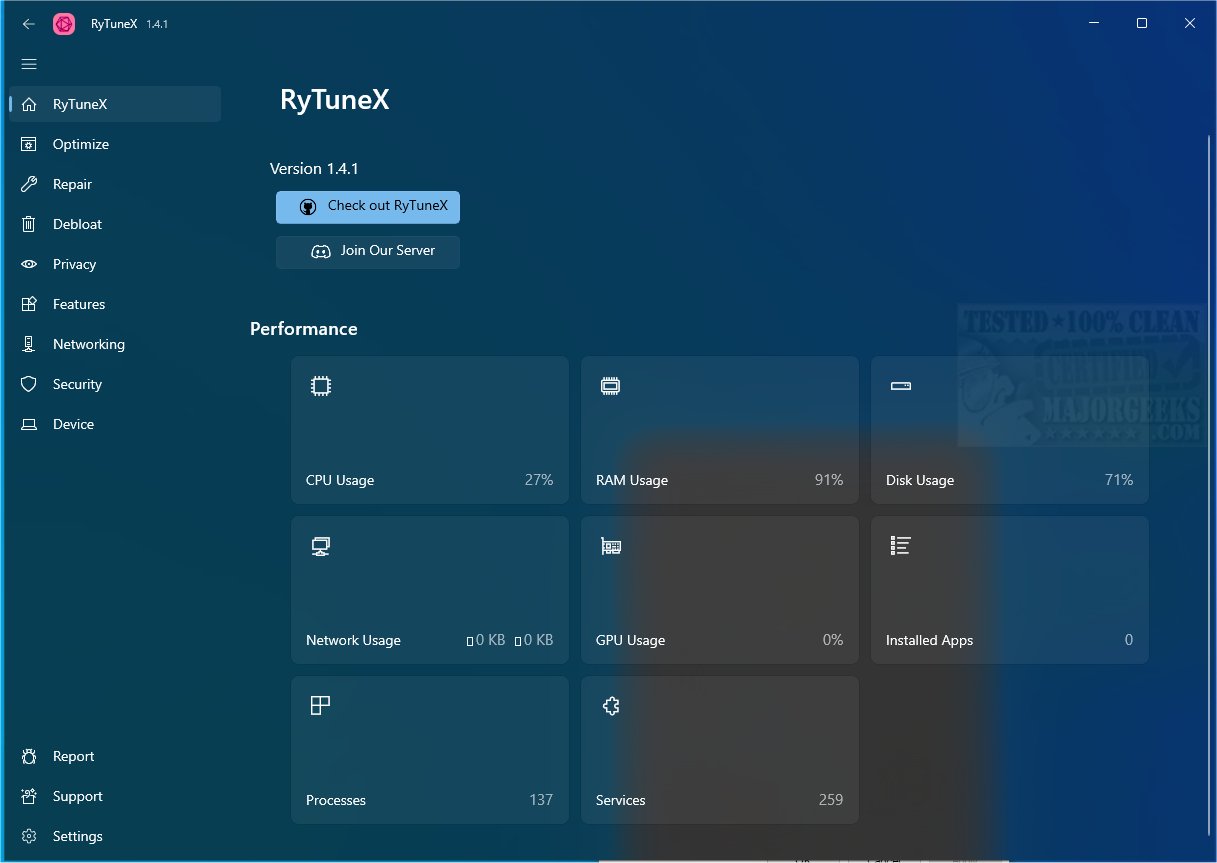The width and height of the screenshot is (1217, 863).
Task: Click the Privacy eye icon
Action: 30,264
